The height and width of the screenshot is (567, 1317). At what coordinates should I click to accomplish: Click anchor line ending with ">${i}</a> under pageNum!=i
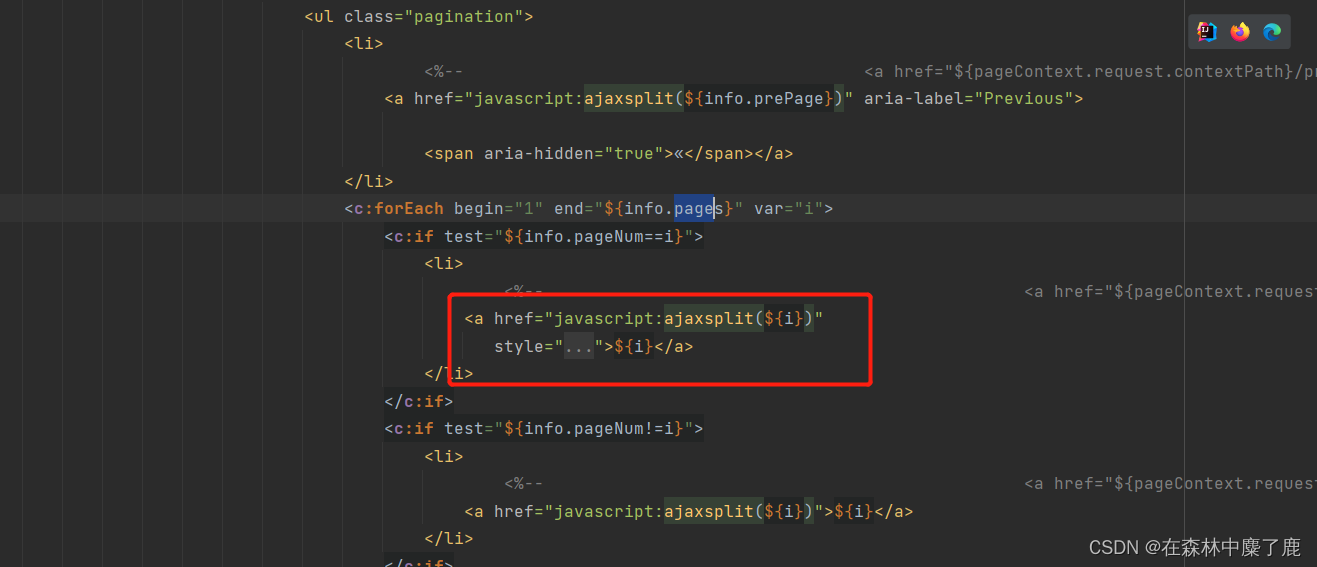(x=689, y=511)
